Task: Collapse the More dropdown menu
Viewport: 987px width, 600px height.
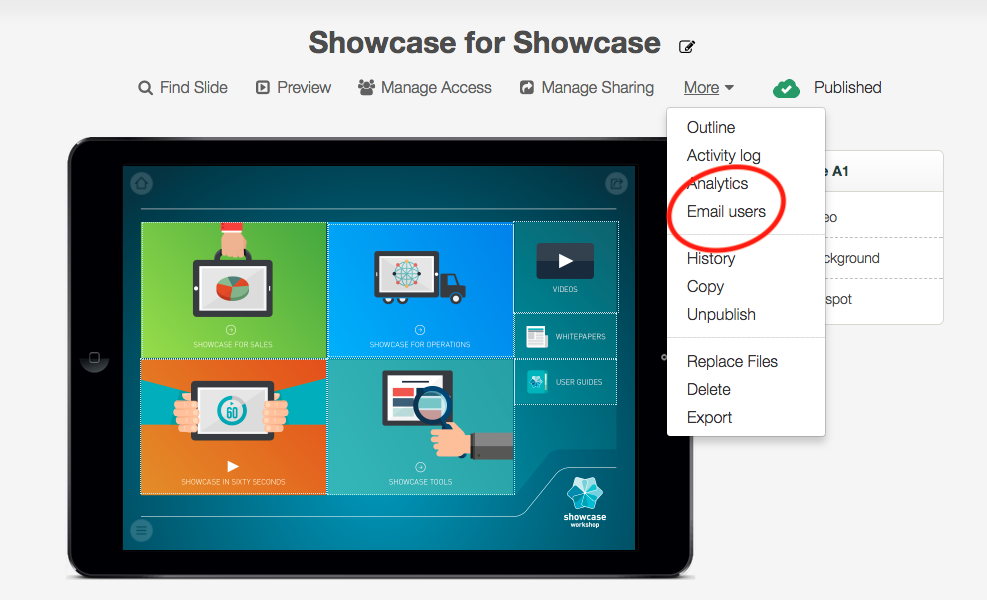Action: pyautogui.click(x=709, y=88)
